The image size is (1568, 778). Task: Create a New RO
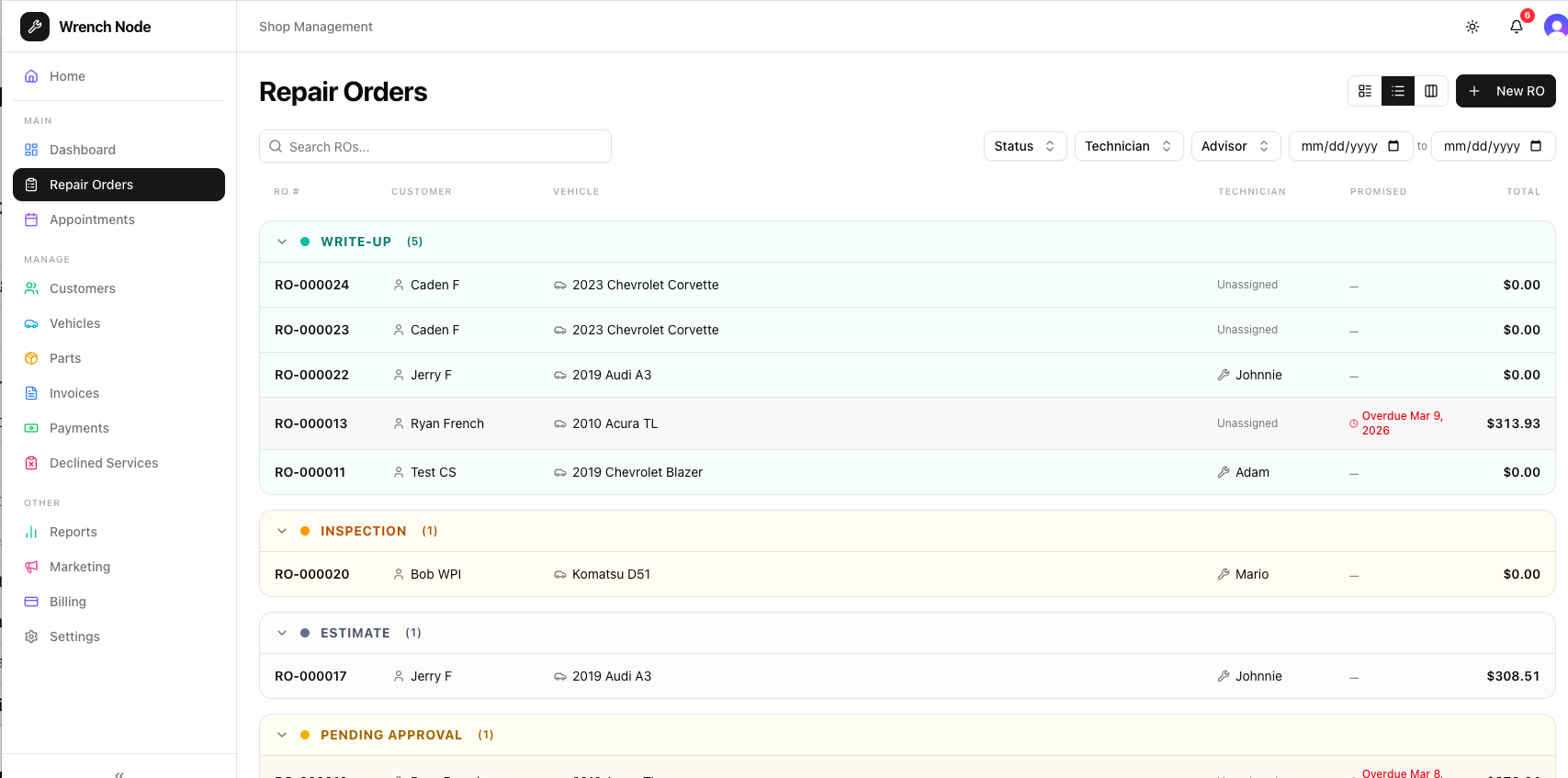point(1505,91)
